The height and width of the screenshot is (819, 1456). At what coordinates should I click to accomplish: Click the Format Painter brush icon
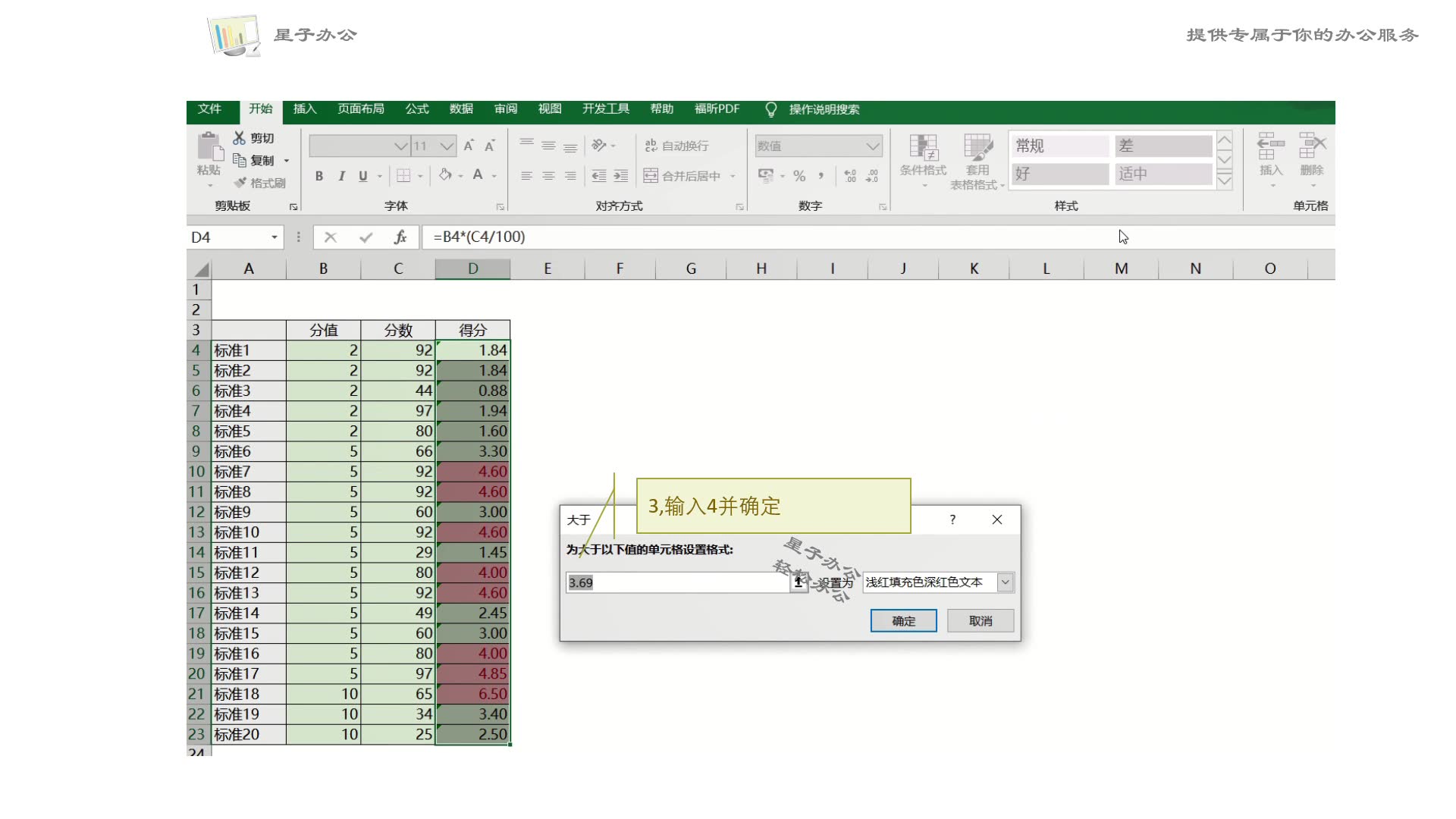coord(240,183)
